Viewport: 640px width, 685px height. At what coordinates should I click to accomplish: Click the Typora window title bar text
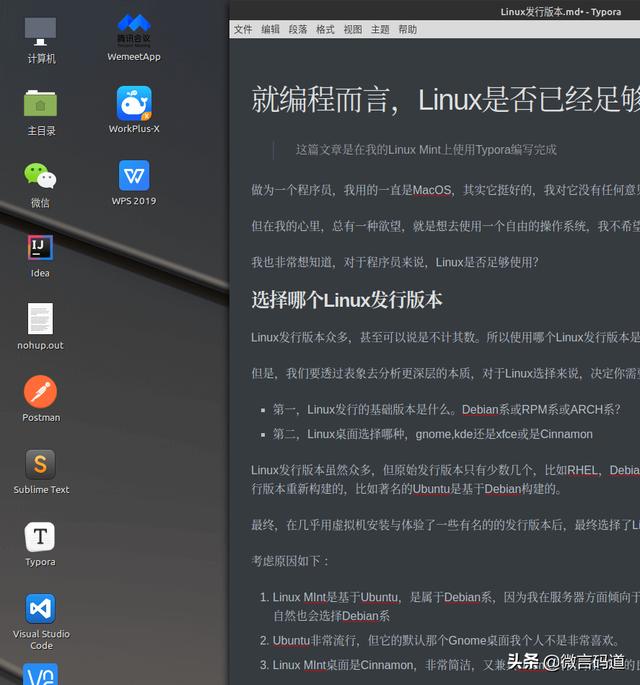[560, 12]
